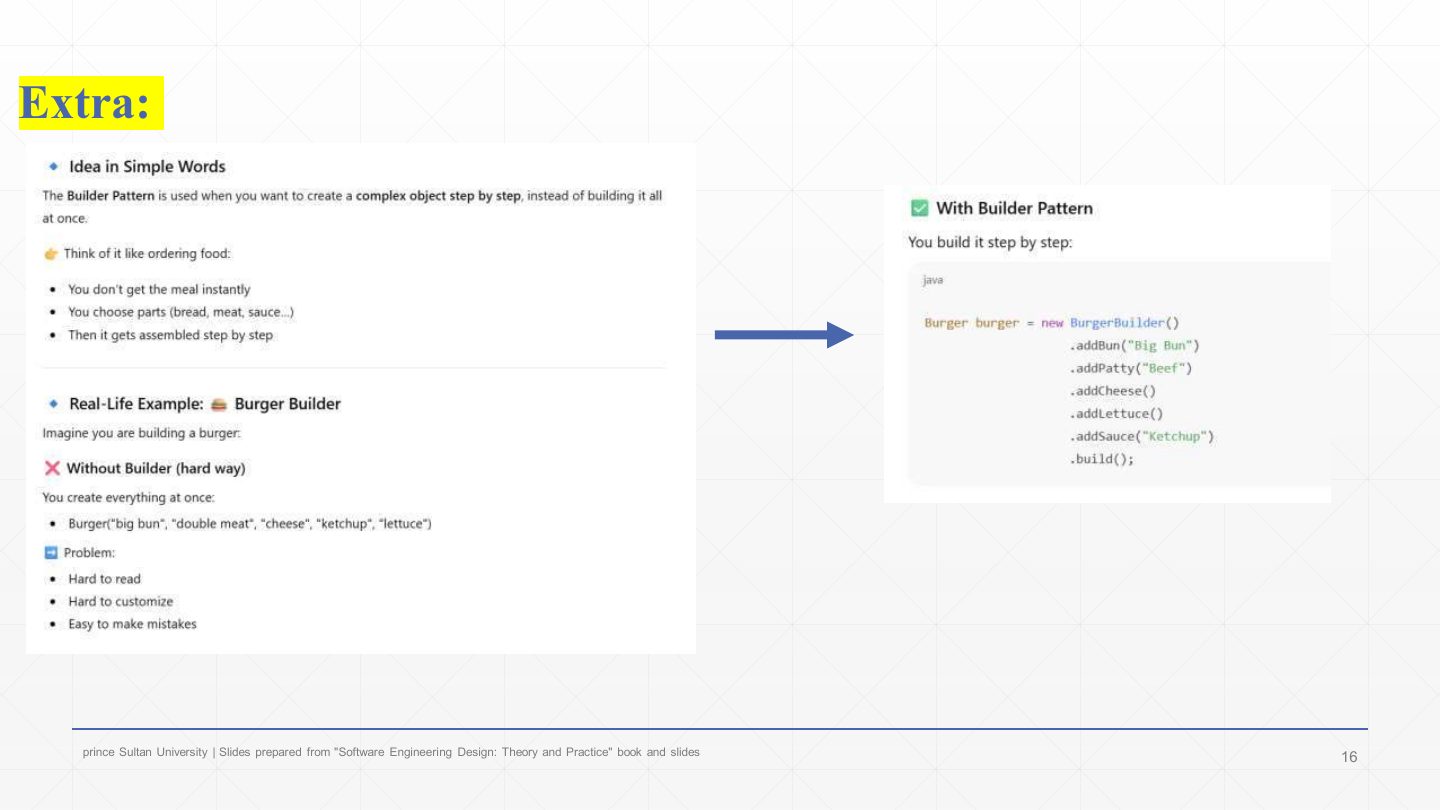Click the .addBun("Big Bun") code line

(x=1134, y=346)
